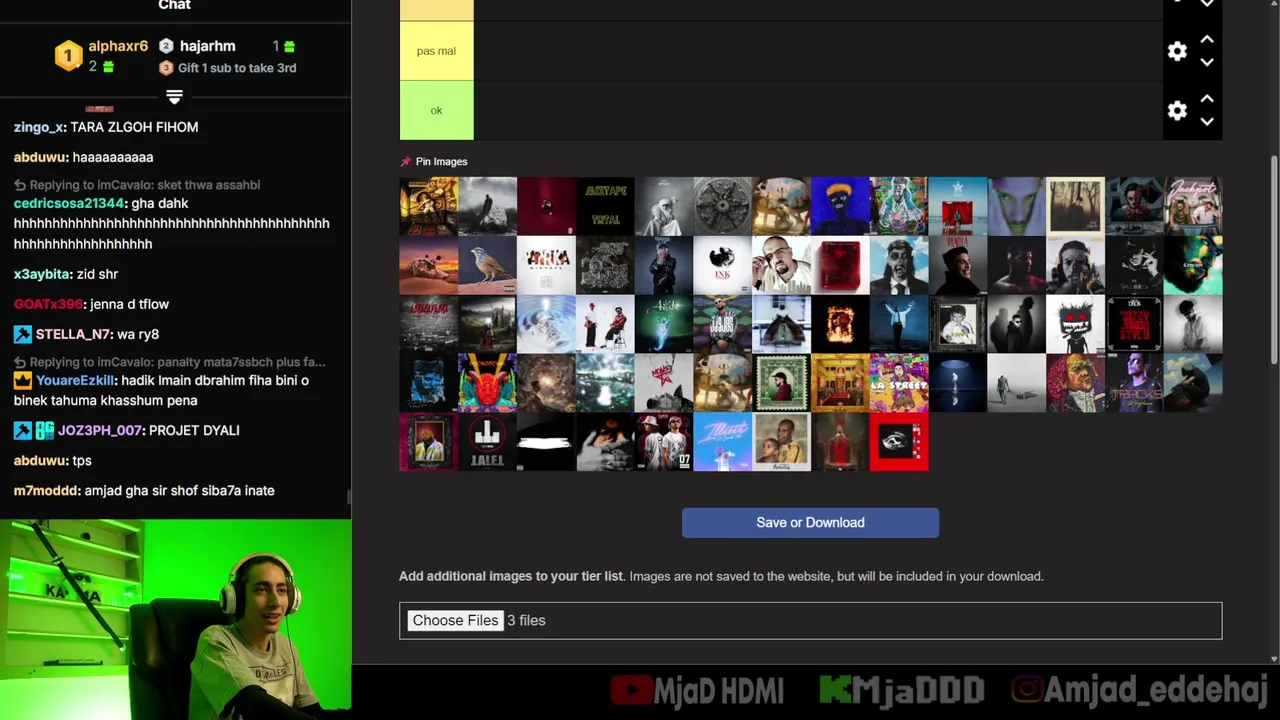The height and width of the screenshot is (720, 1280).
Task: Click username x3aybita in chat
Action: 42,274
